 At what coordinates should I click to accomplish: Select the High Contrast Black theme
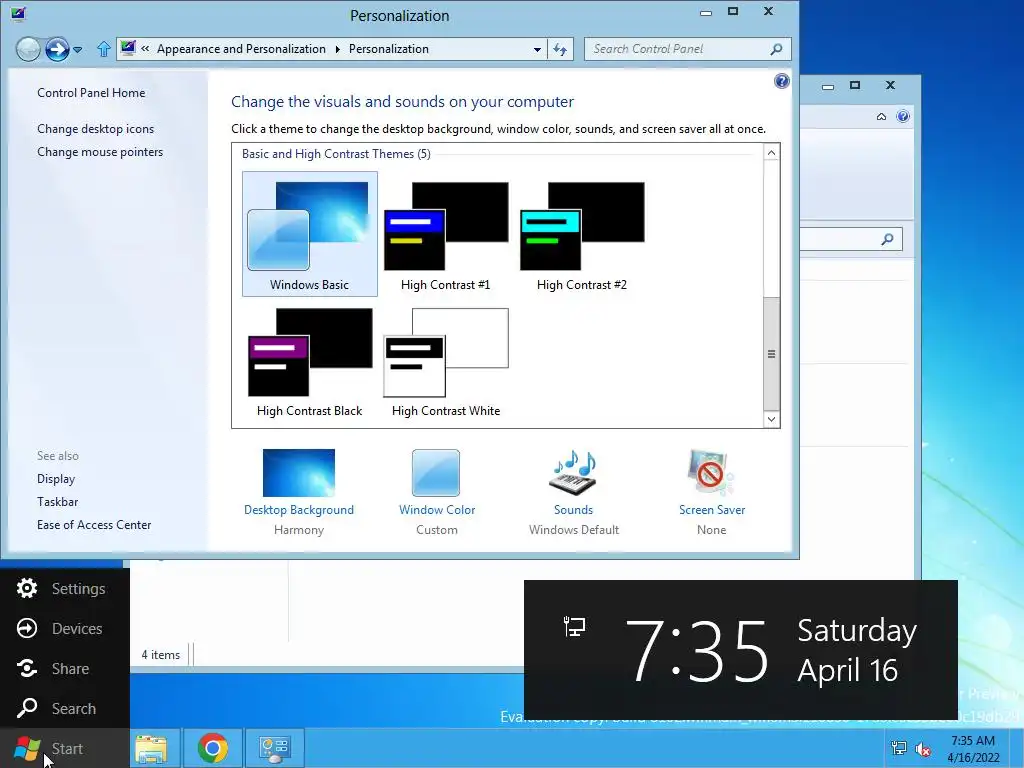[x=310, y=360]
